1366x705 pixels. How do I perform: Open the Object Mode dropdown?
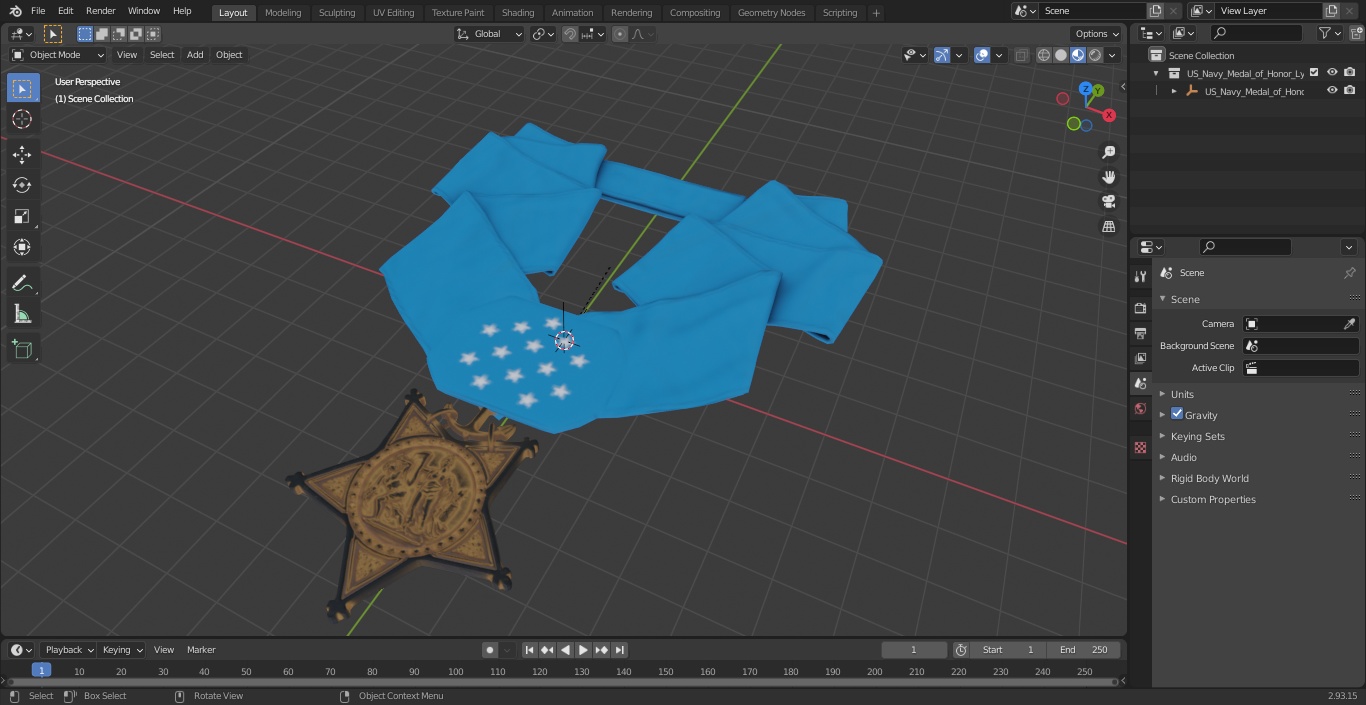pyautogui.click(x=58, y=55)
